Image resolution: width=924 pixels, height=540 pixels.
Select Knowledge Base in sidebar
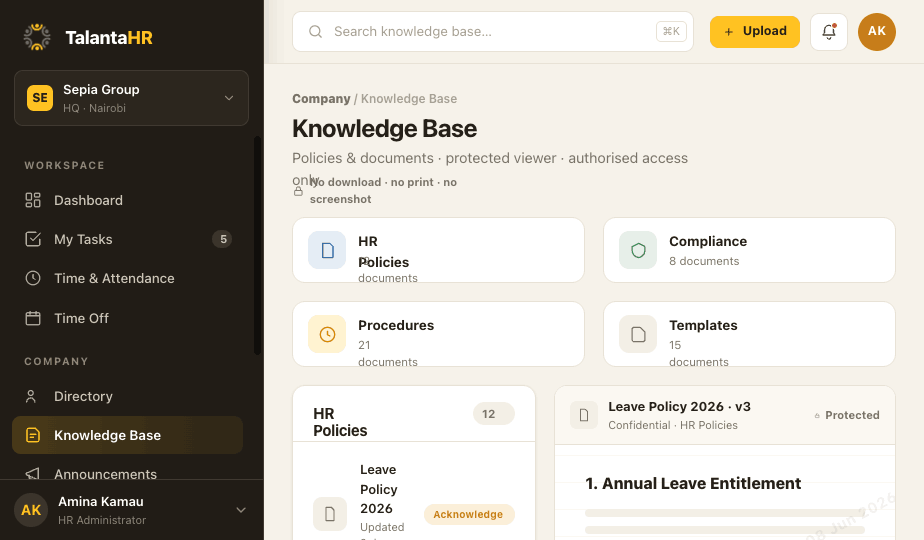point(127,435)
